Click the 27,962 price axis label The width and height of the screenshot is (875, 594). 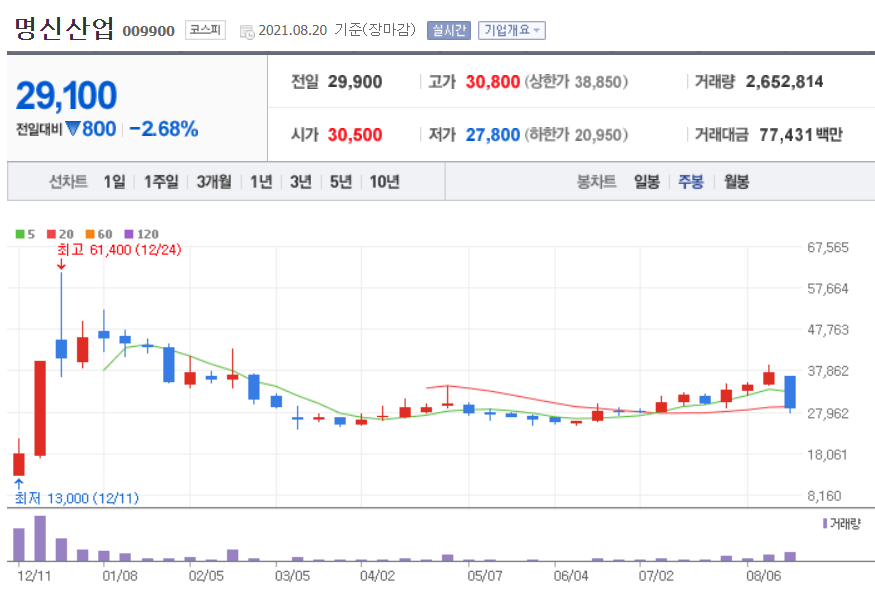coord(828,413)
